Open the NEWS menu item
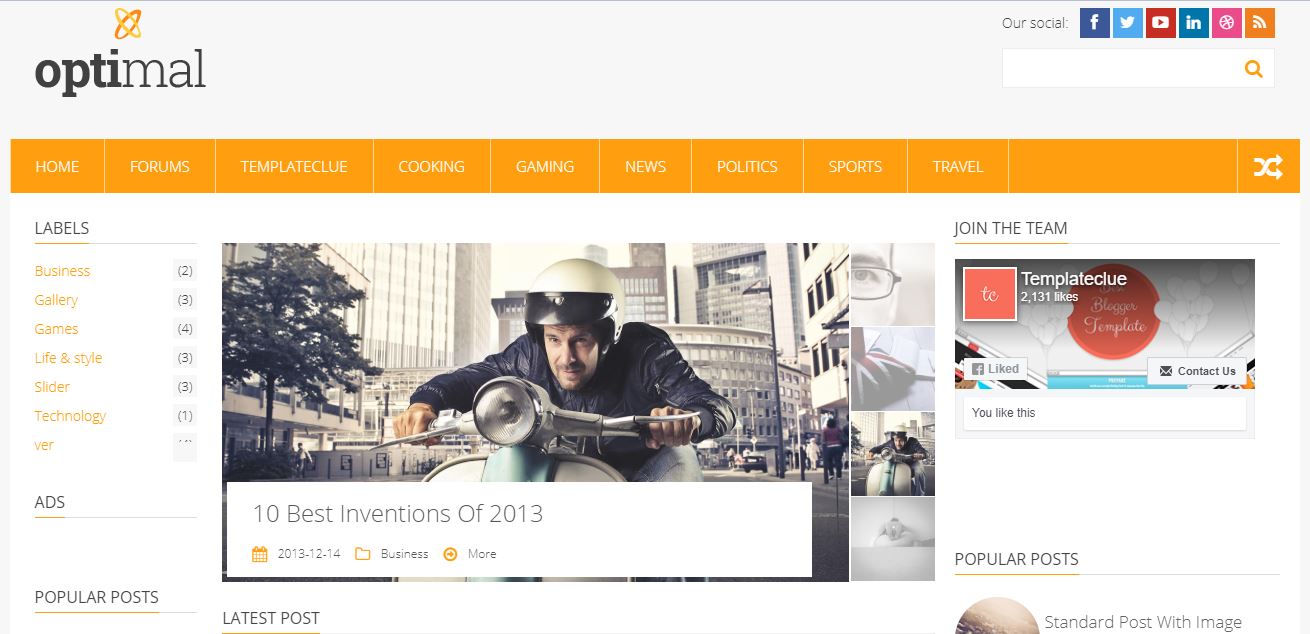Viewport: 1310px width, 634px height. pos(646,167)
